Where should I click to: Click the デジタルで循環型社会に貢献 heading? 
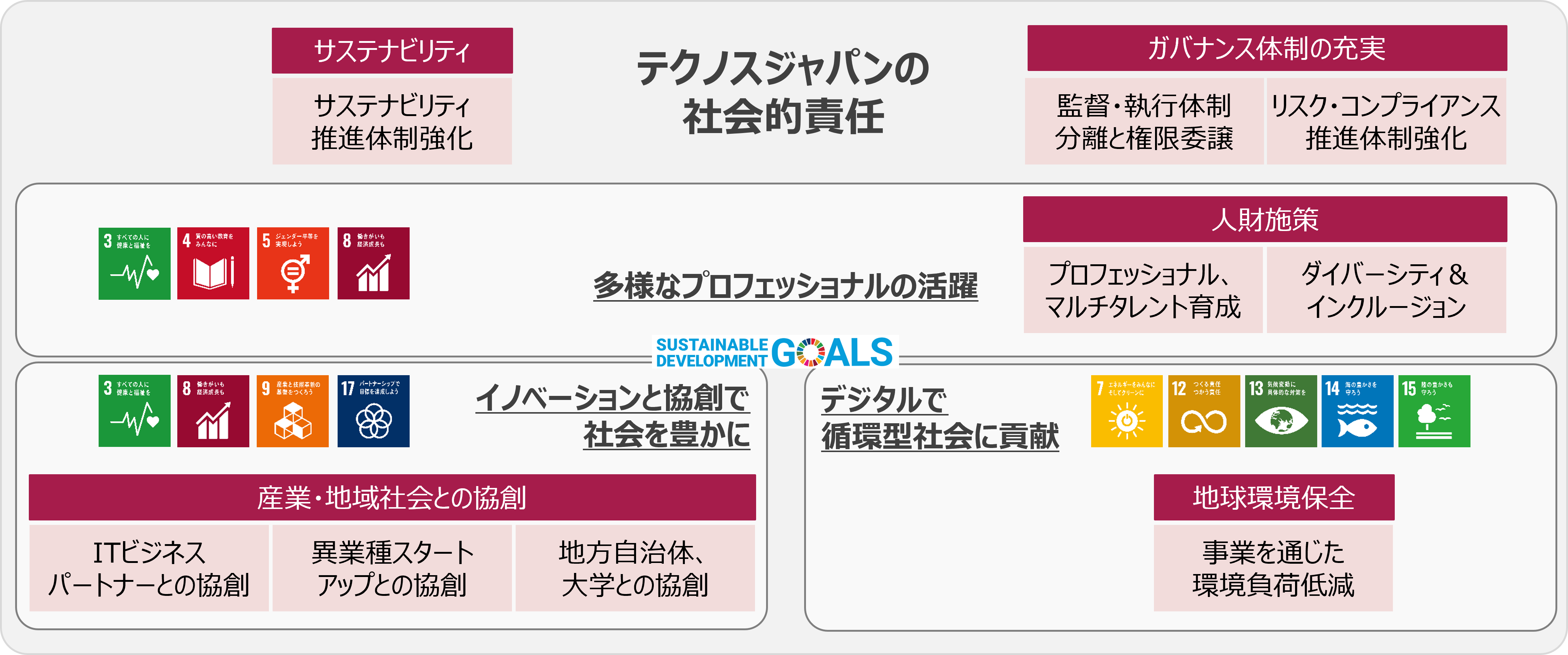click(940, 418)
